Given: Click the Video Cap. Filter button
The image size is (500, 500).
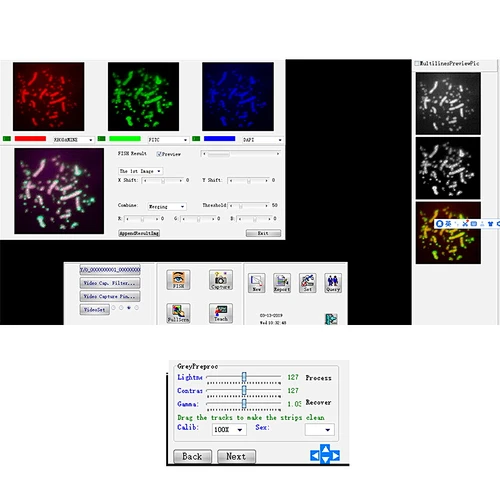Looking at the screenshot, I should point(110,283).
